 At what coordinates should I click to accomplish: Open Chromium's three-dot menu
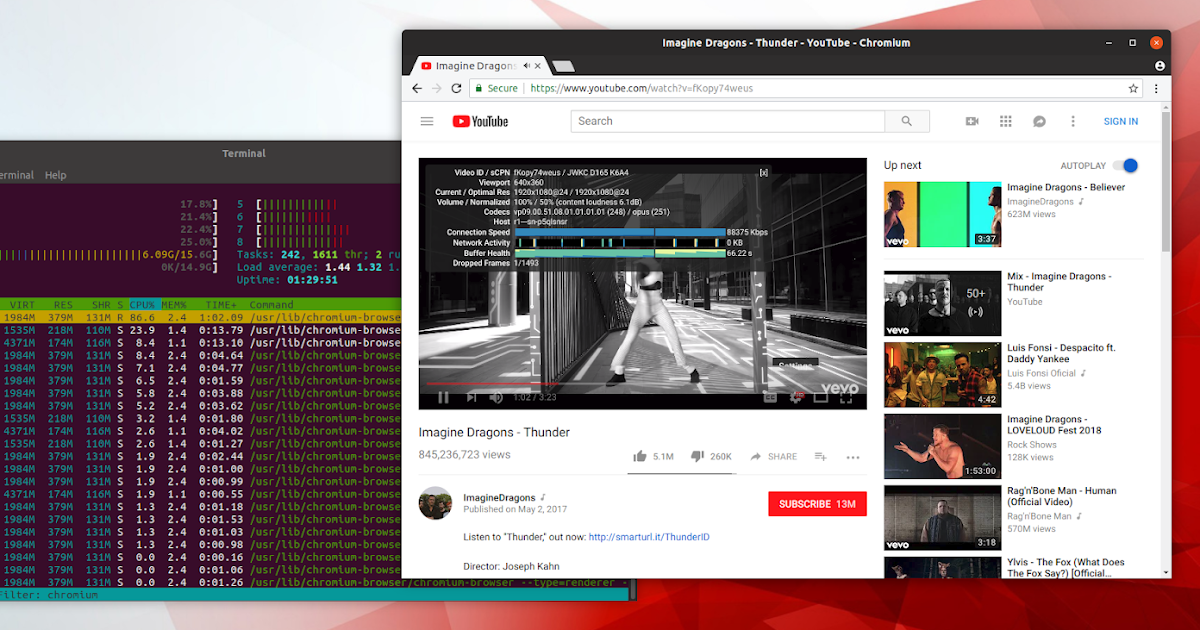(1158, 88)
